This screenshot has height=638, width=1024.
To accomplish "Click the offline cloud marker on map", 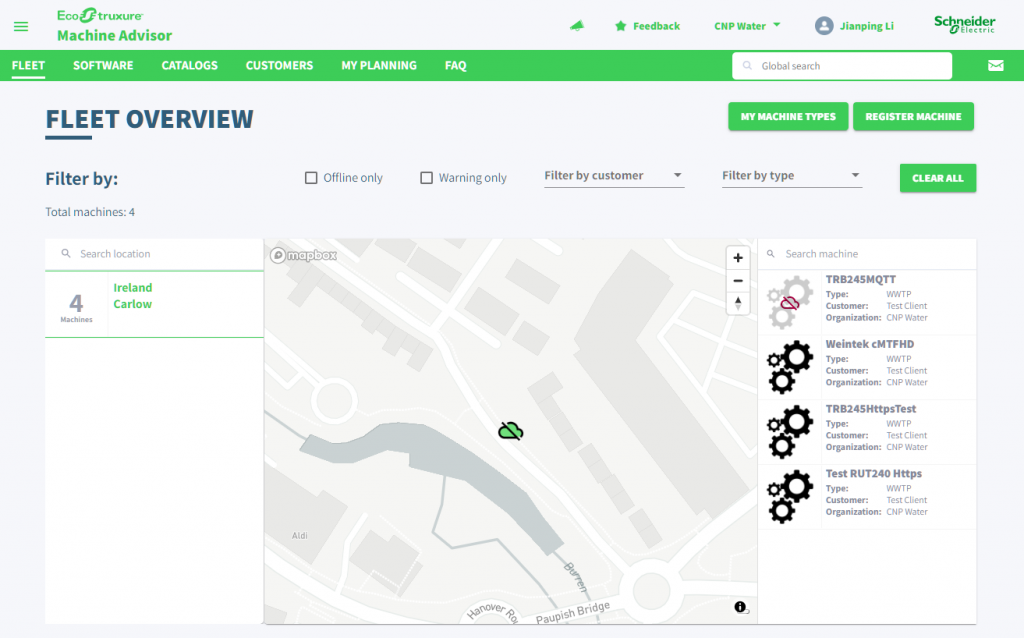I will (x=511, y=431).
